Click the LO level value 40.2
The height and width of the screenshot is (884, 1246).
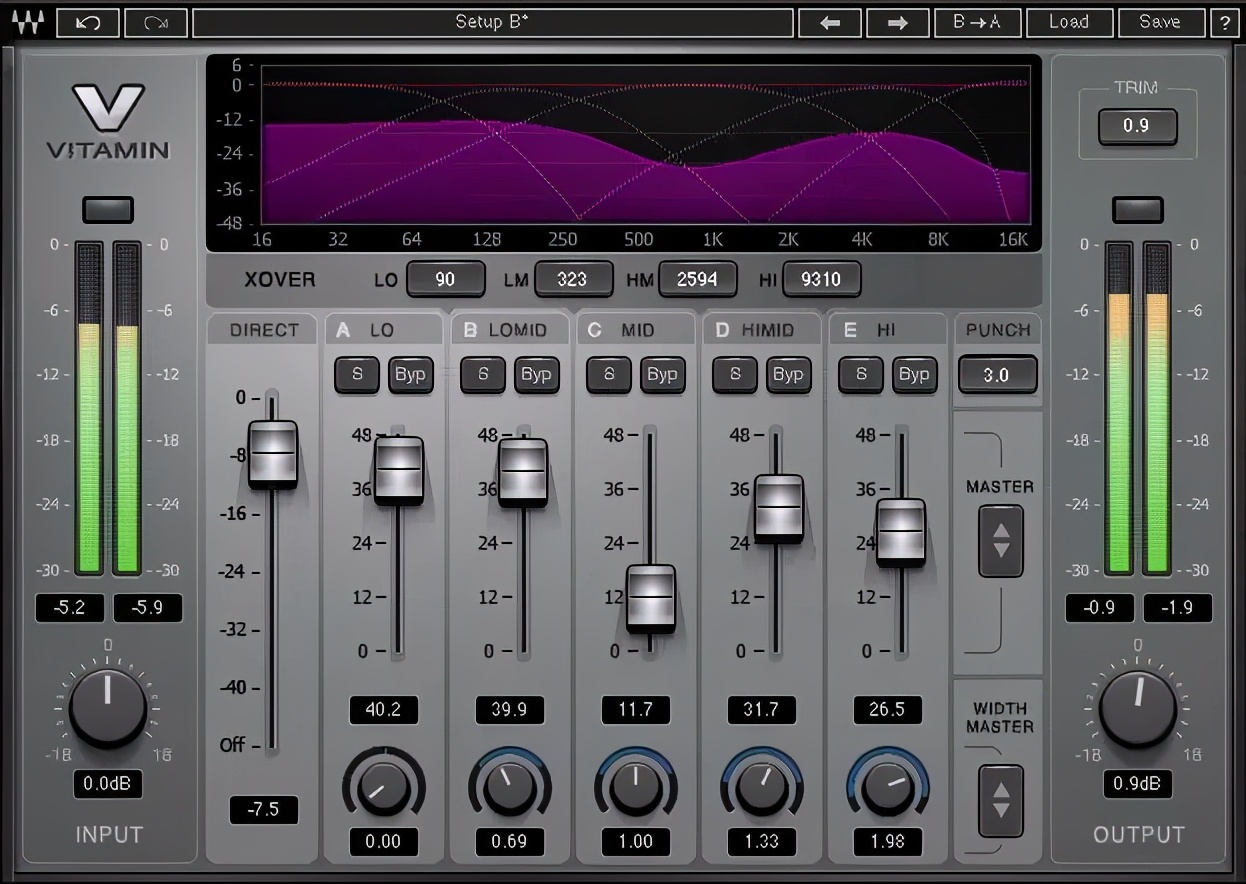point(383,710)
